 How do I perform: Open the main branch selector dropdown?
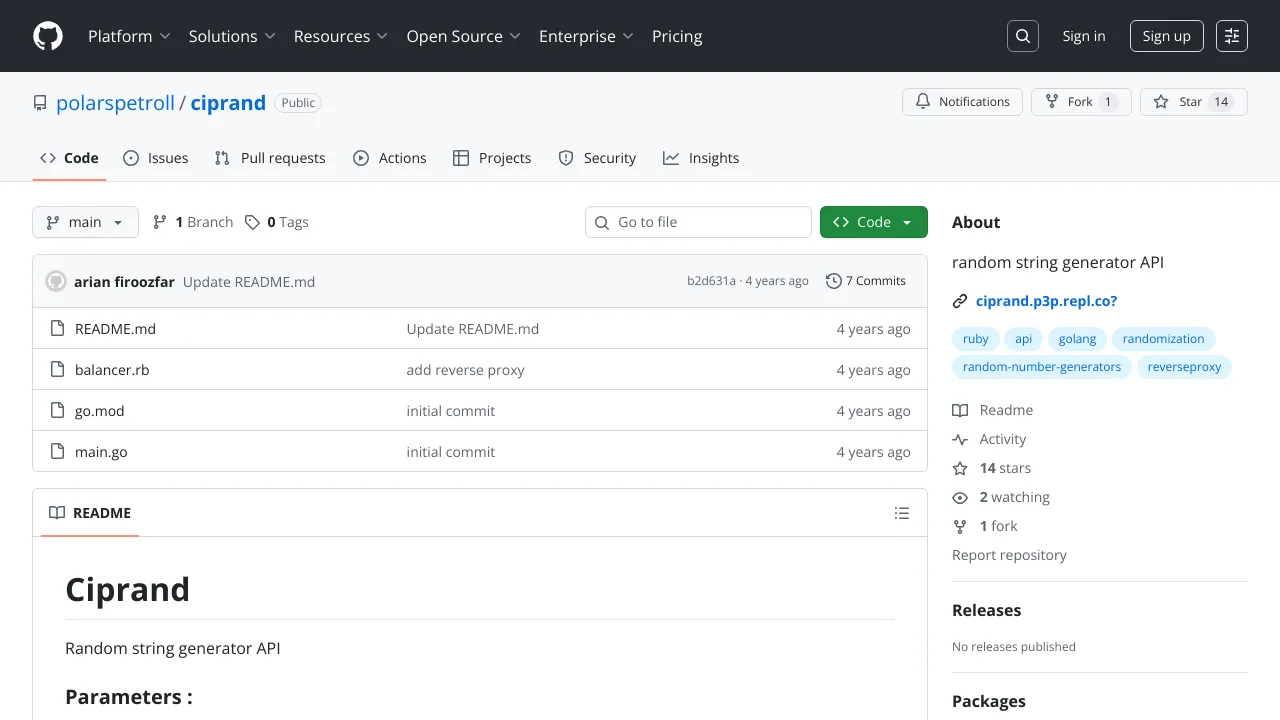[85, 222]
